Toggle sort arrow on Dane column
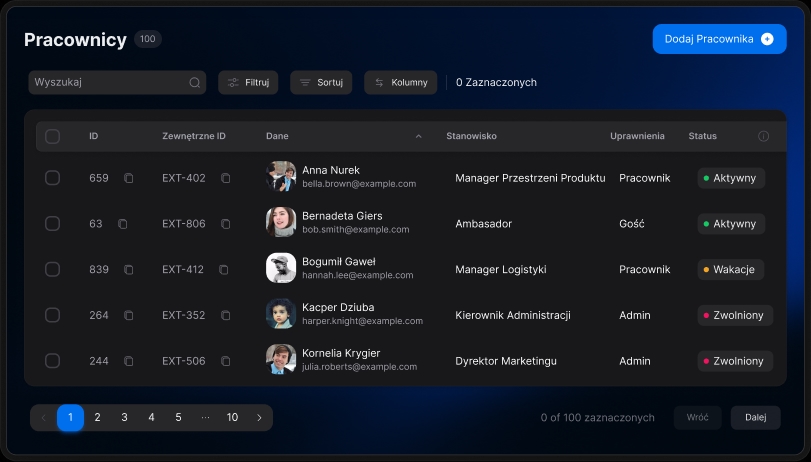This screenshot has width=811, height=462. pyautogui.click(x=418, y=137)
